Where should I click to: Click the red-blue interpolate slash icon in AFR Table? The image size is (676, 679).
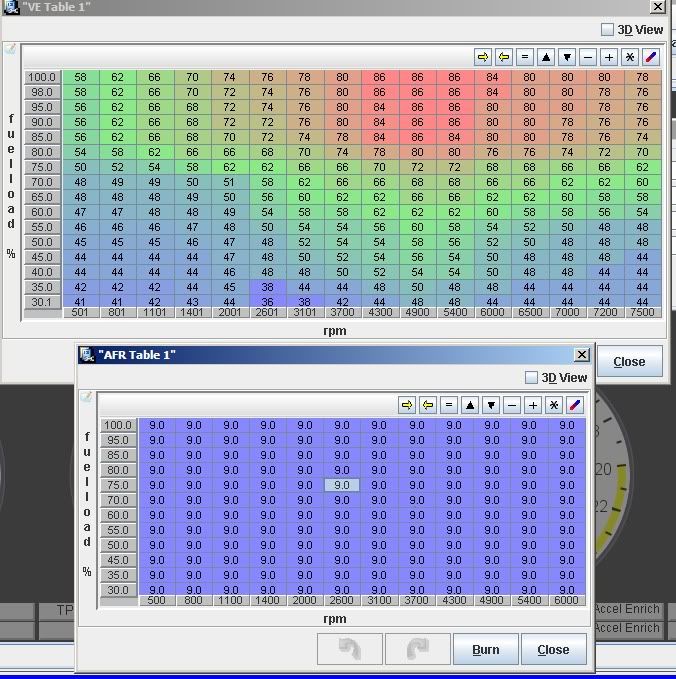575,405
